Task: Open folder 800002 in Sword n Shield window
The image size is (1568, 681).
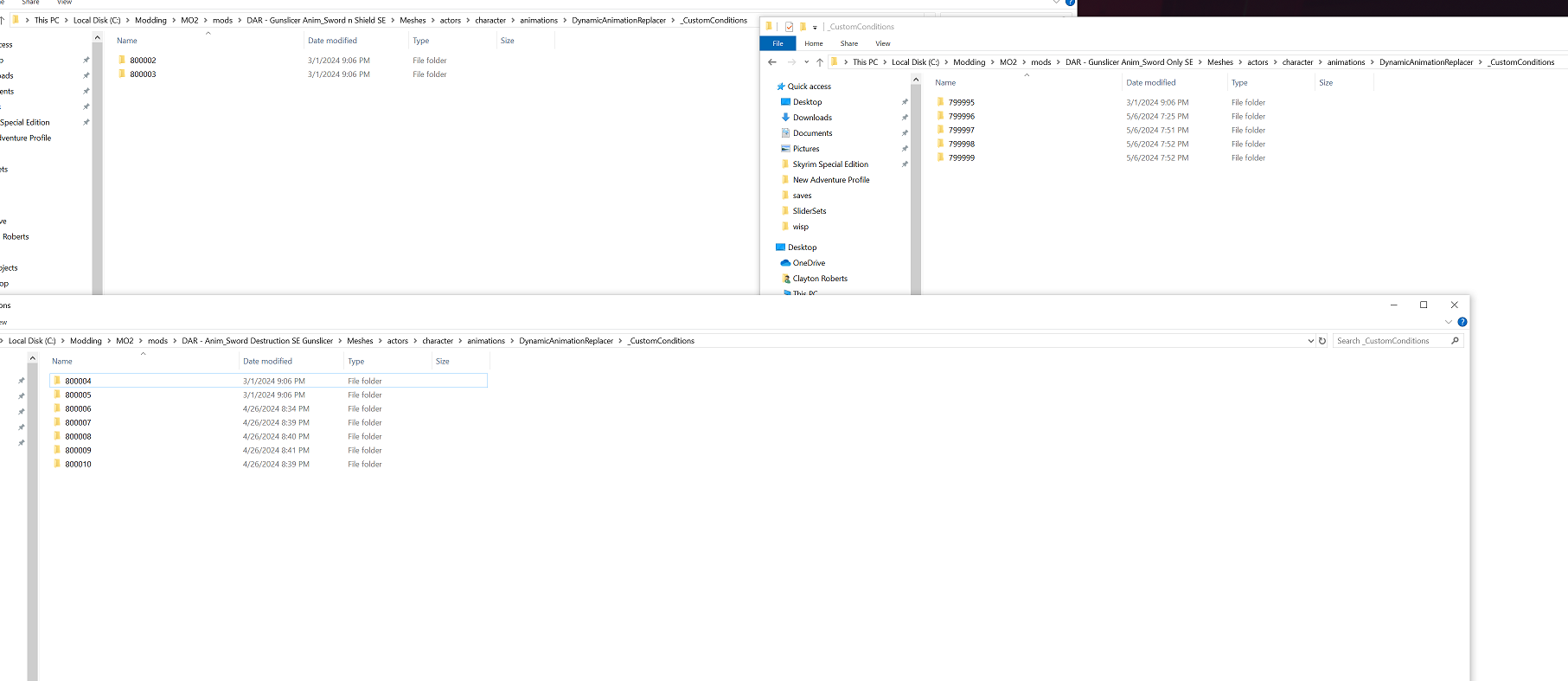Action: pos(143,61)
